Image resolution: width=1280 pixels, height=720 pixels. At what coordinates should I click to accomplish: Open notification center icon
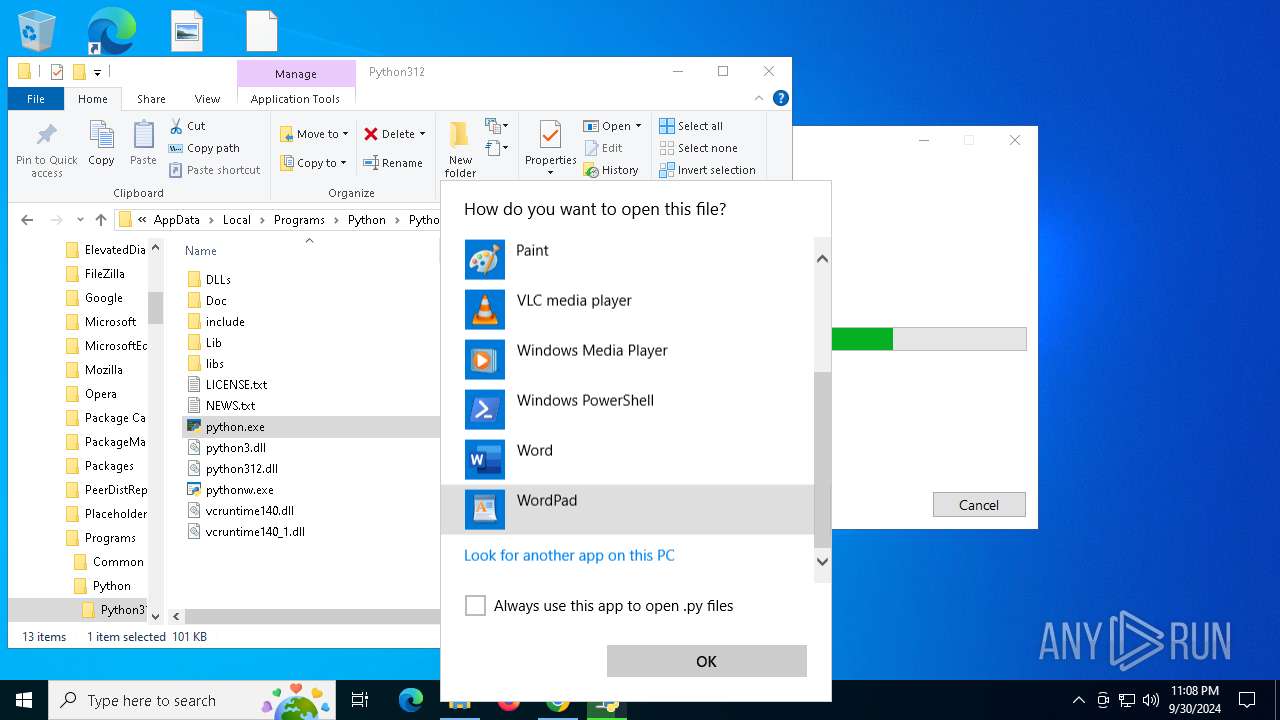[1247, 700]
